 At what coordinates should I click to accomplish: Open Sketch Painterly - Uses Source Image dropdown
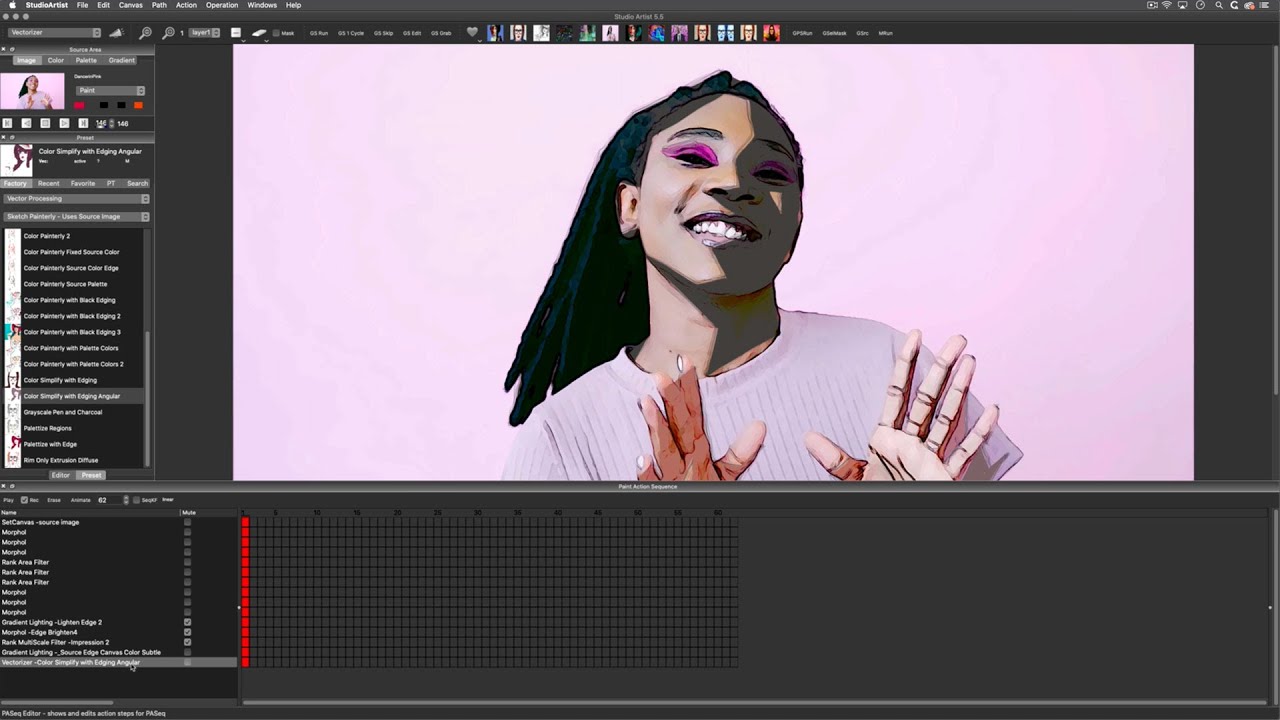tap(77, 216)
